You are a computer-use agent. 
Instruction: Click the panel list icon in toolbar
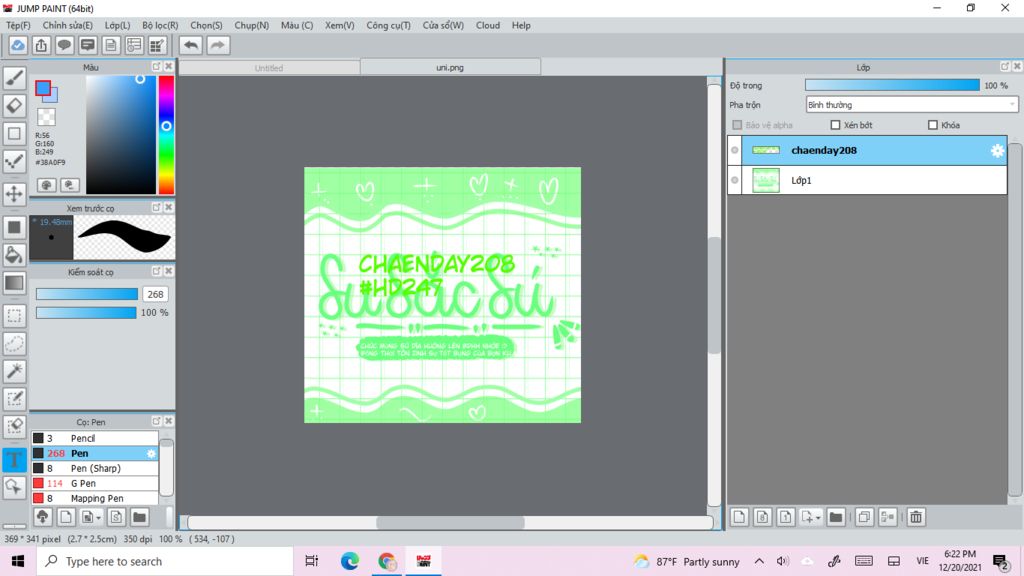click(x=134, y=45)
